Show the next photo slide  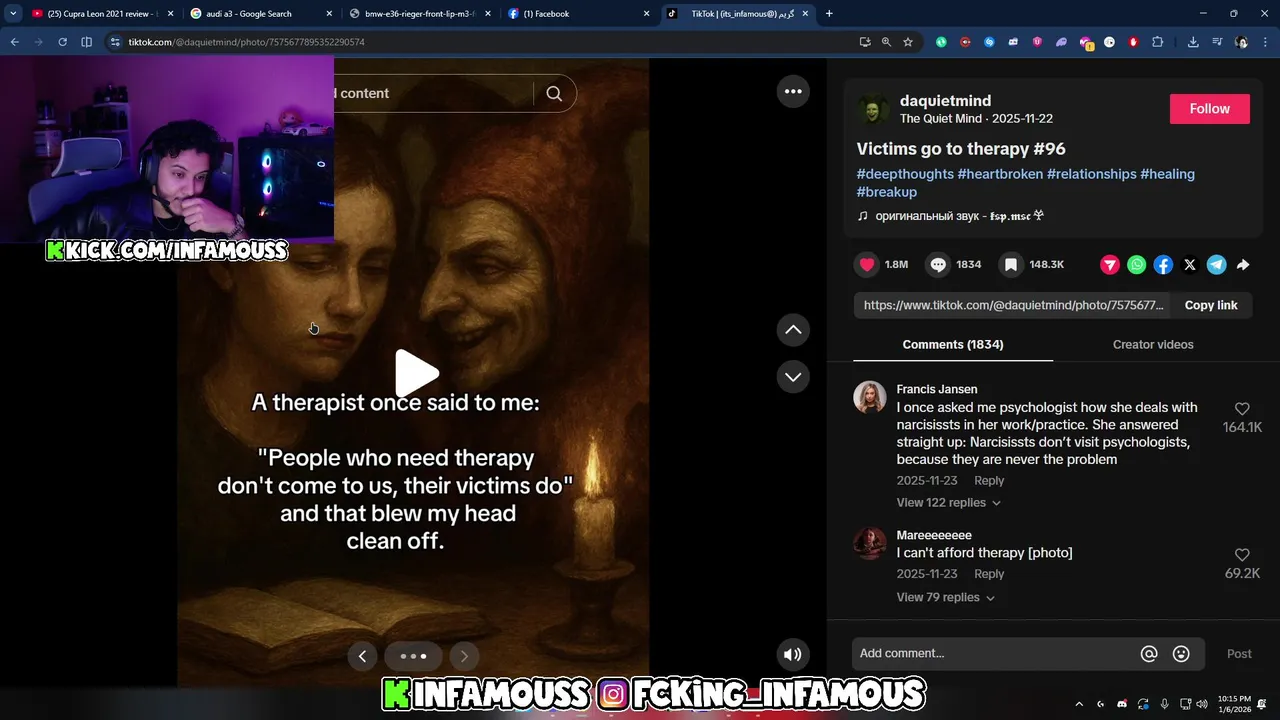pyautogui.click(x=463, y=656)
